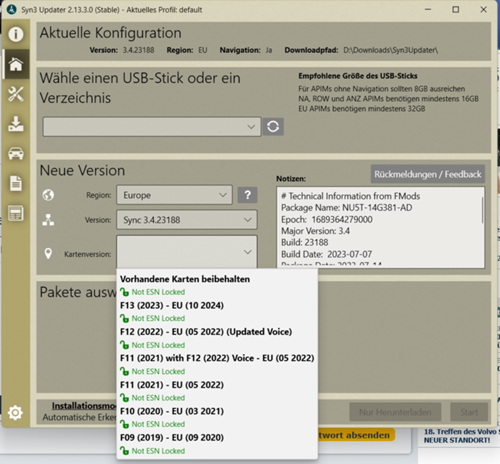Click unlock icon under F11 (2021) with F12 Voice entry
The height and width of the screenshot is (464, 500).
124,371
